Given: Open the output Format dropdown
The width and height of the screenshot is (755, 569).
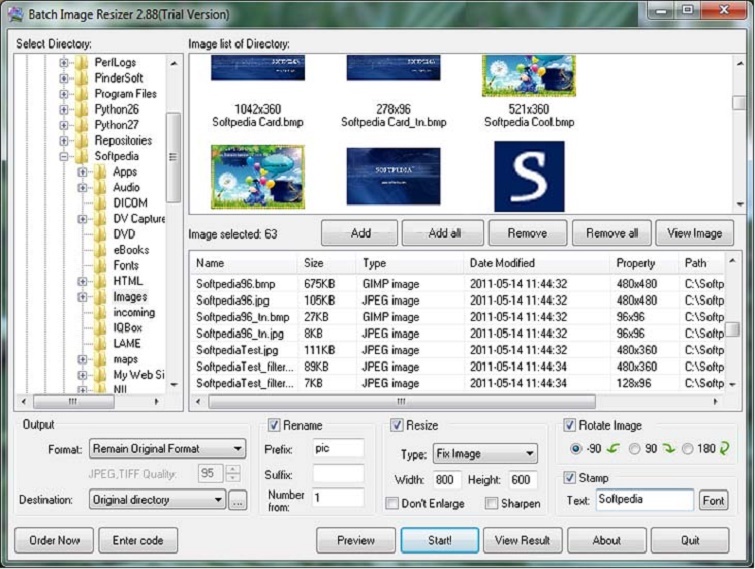Looking at the screenshot, I should (167, 450).
